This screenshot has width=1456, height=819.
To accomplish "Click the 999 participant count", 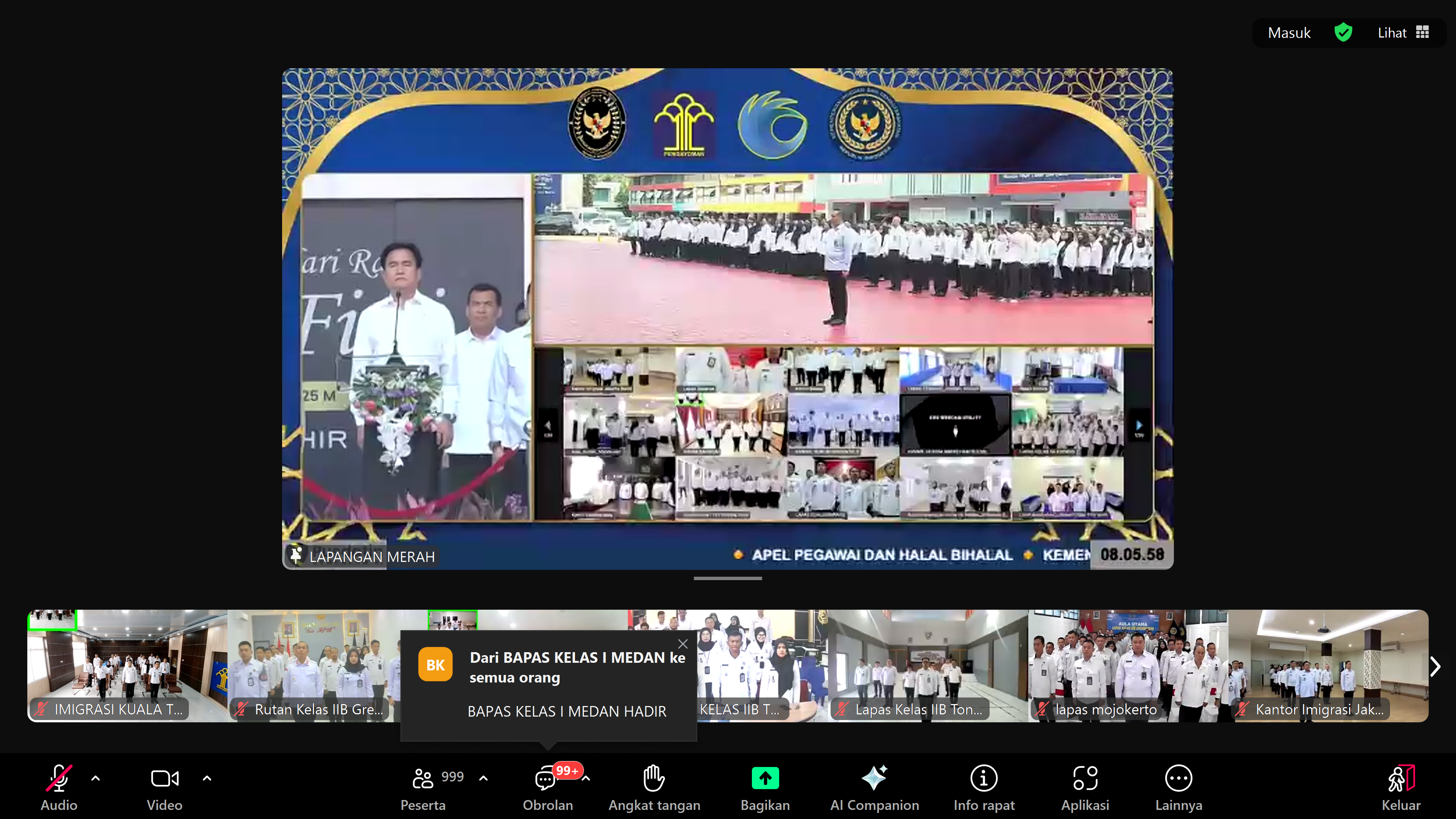I will [x=452, y=777].
